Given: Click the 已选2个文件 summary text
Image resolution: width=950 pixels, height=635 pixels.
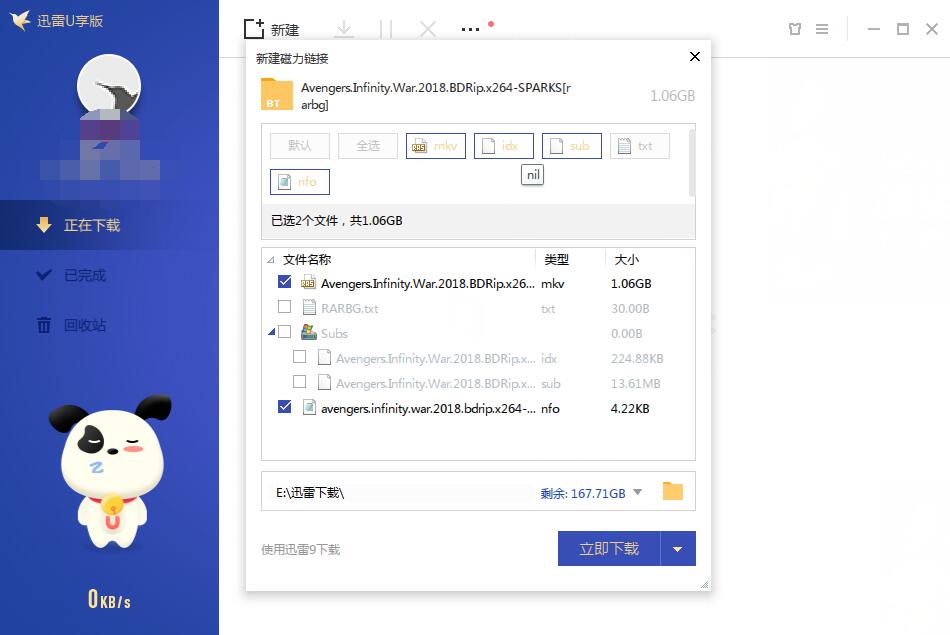Looking at the screenshot, I should (336, 221).
